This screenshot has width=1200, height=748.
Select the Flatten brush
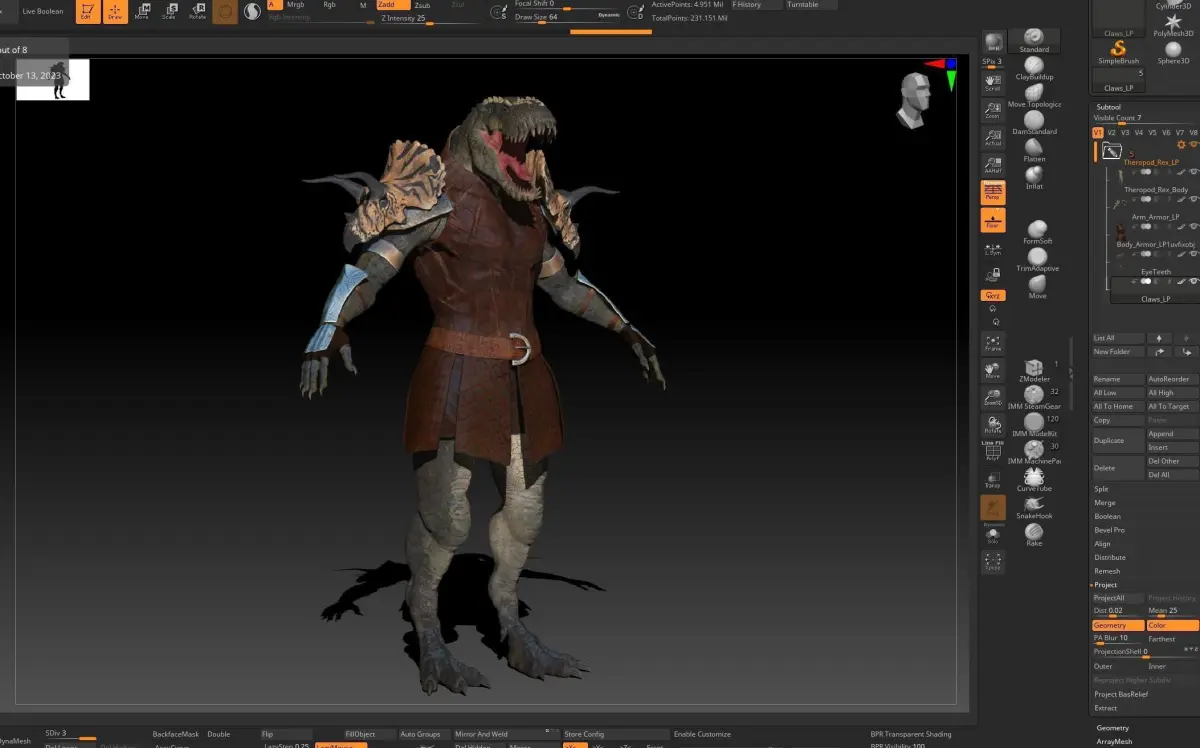[x=1034, y=150]
